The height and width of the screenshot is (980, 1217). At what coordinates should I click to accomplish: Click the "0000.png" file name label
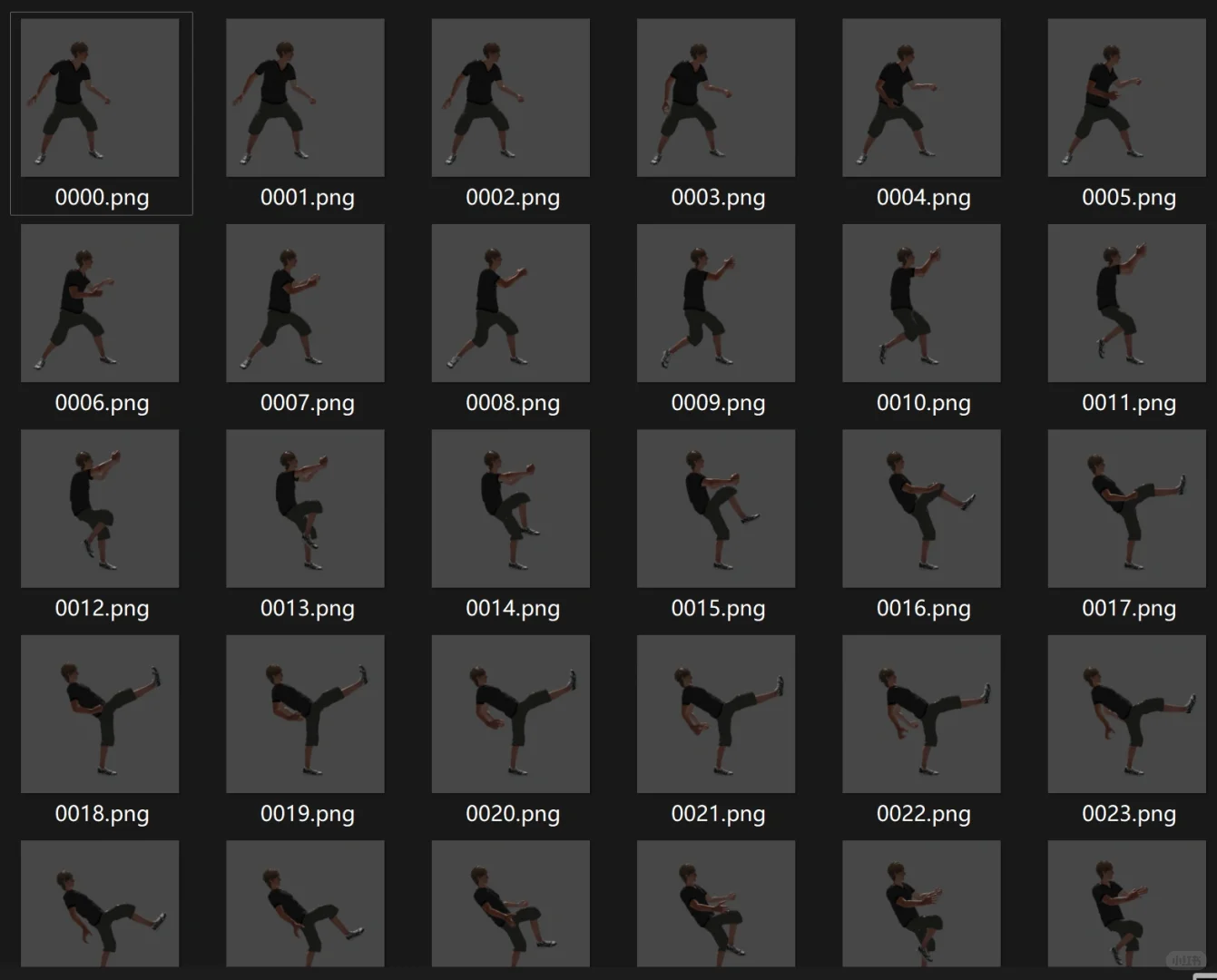coord(102,198)
